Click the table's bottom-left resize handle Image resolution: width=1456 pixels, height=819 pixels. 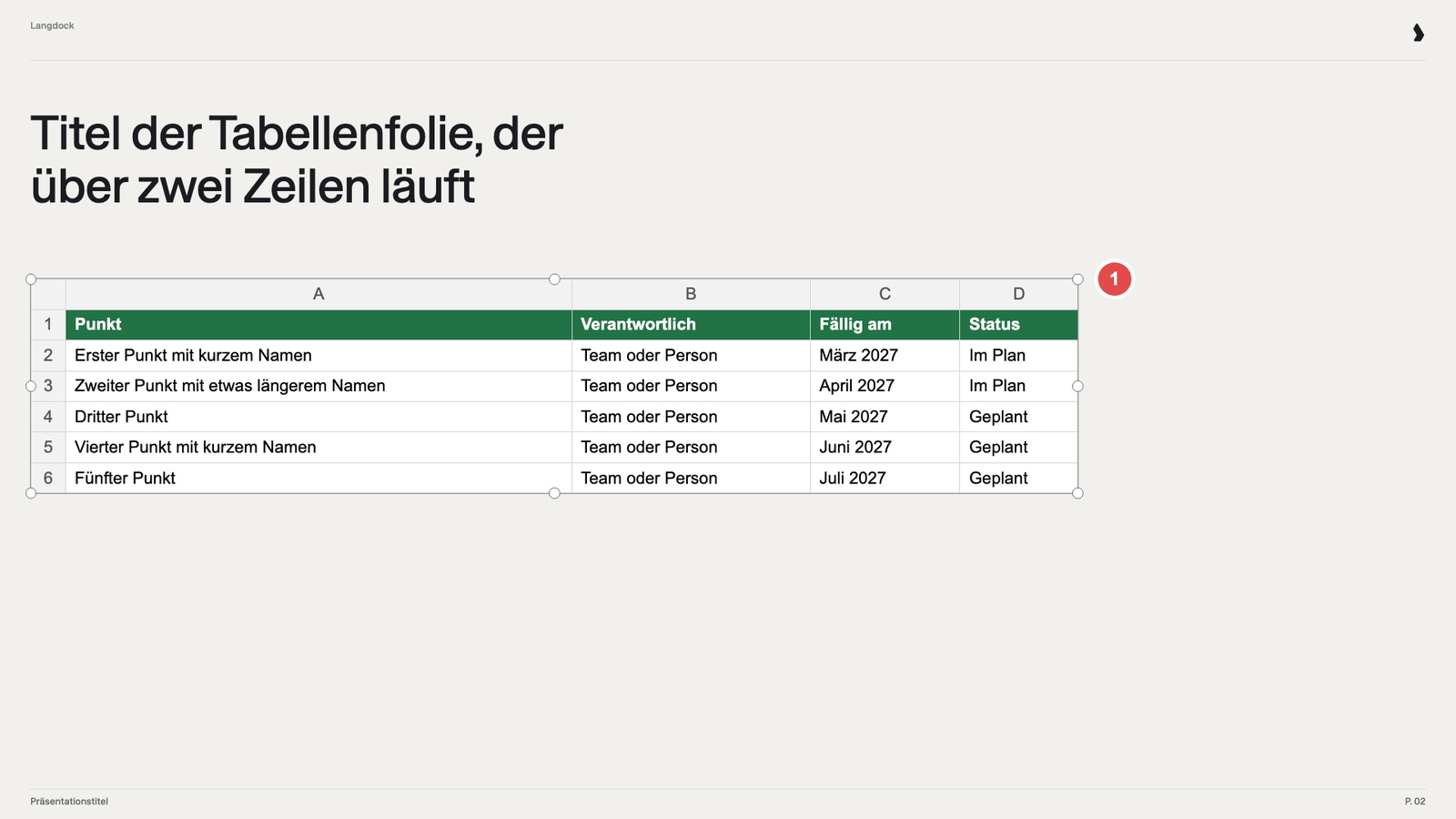point(31,493)
